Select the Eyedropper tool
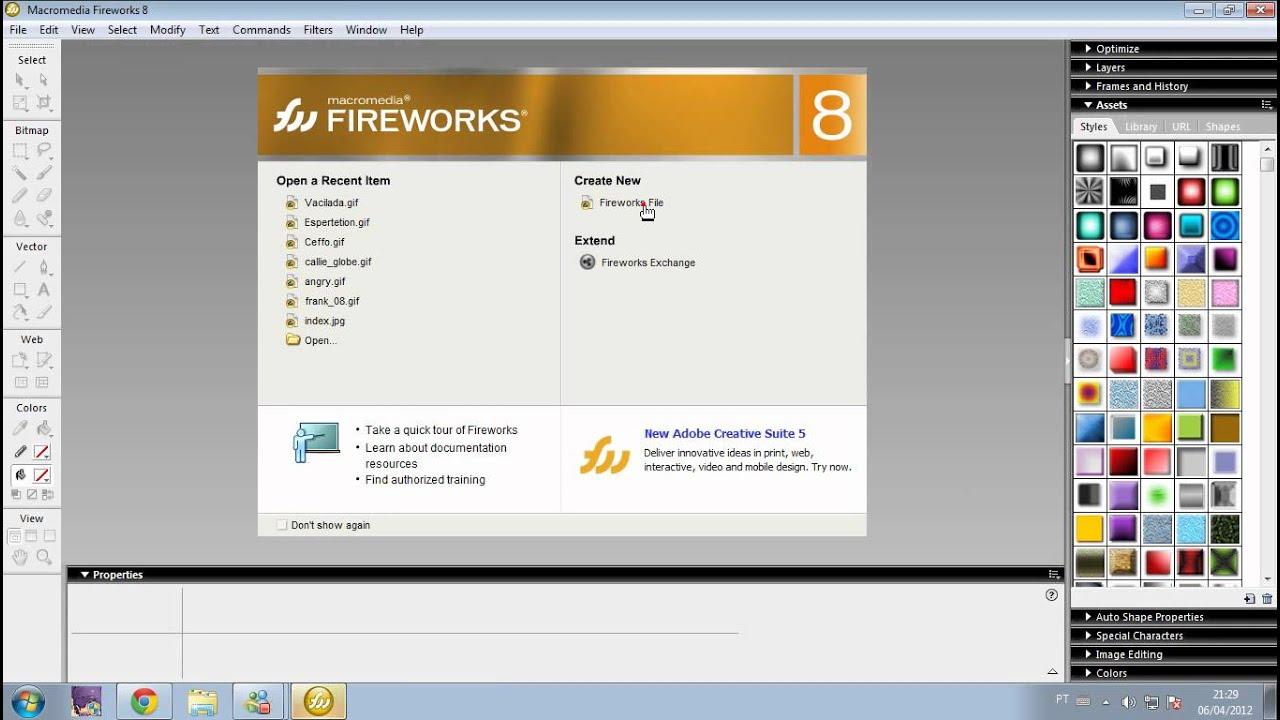This screenshot has height=720, width=1280. click(20, 428)
